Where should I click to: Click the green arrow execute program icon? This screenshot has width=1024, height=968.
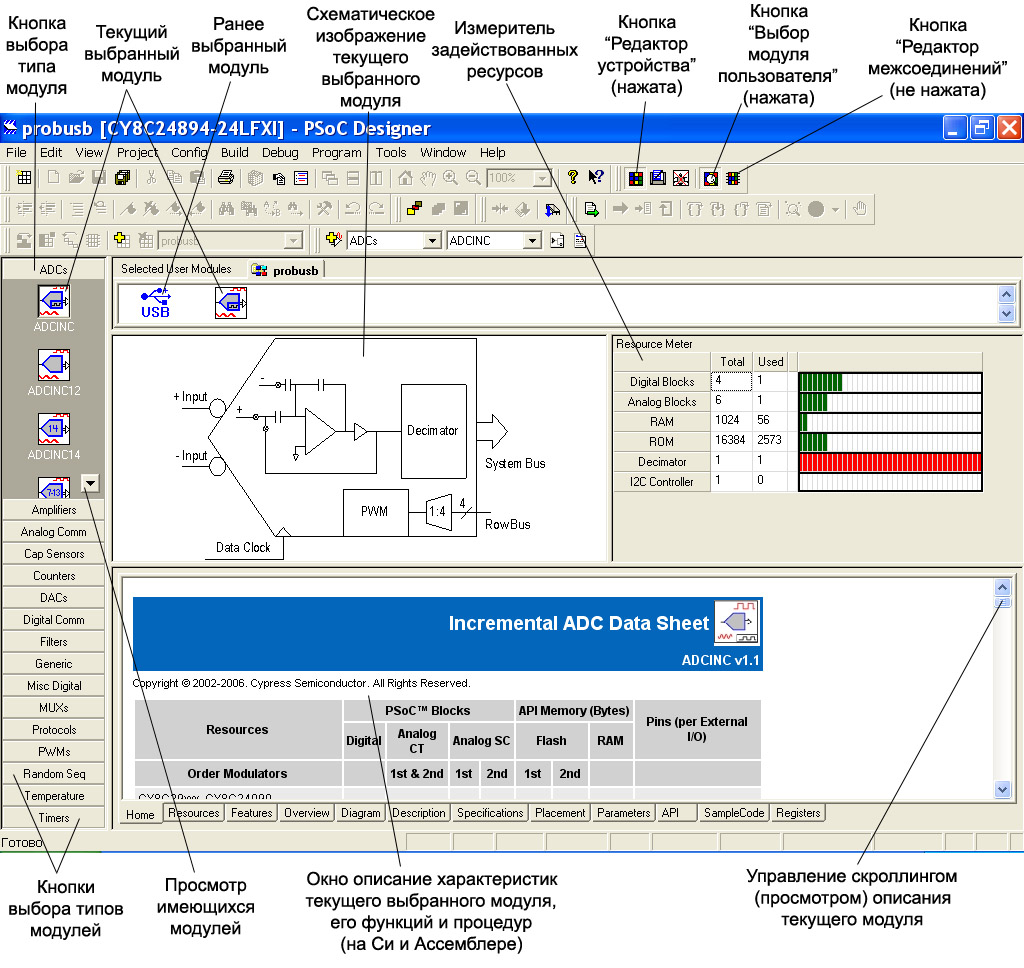pos(591,209)
